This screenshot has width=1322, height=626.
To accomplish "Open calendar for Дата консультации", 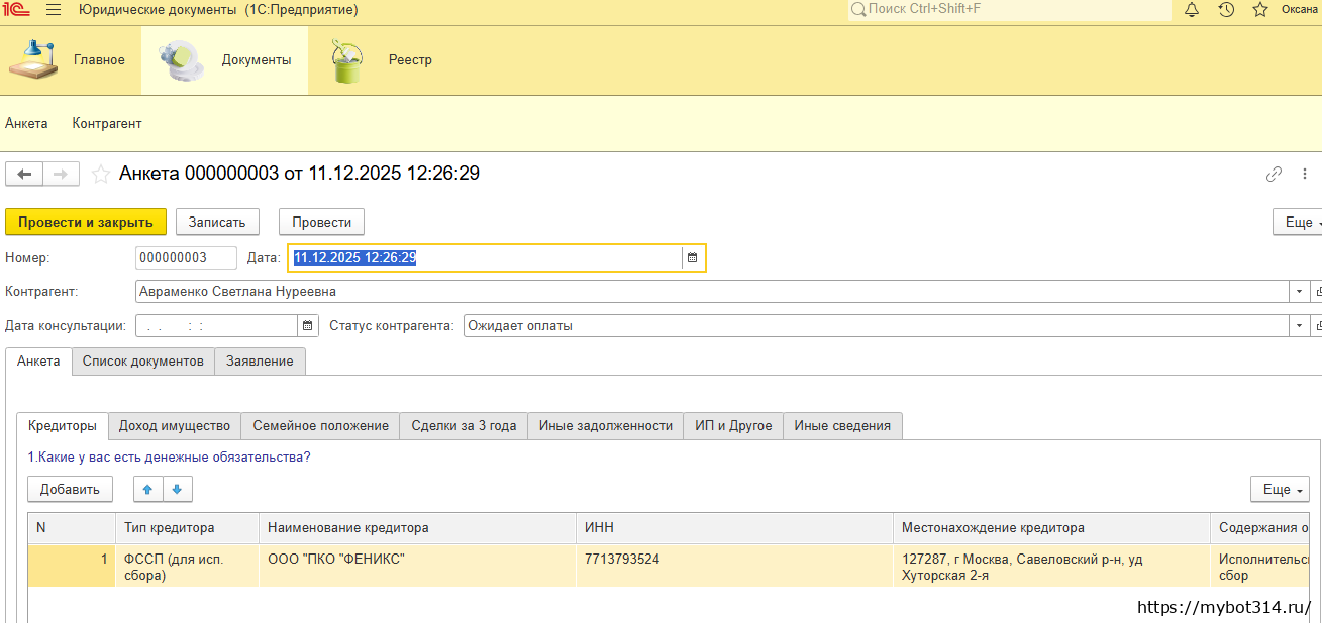I will click(x=308, y=326).
